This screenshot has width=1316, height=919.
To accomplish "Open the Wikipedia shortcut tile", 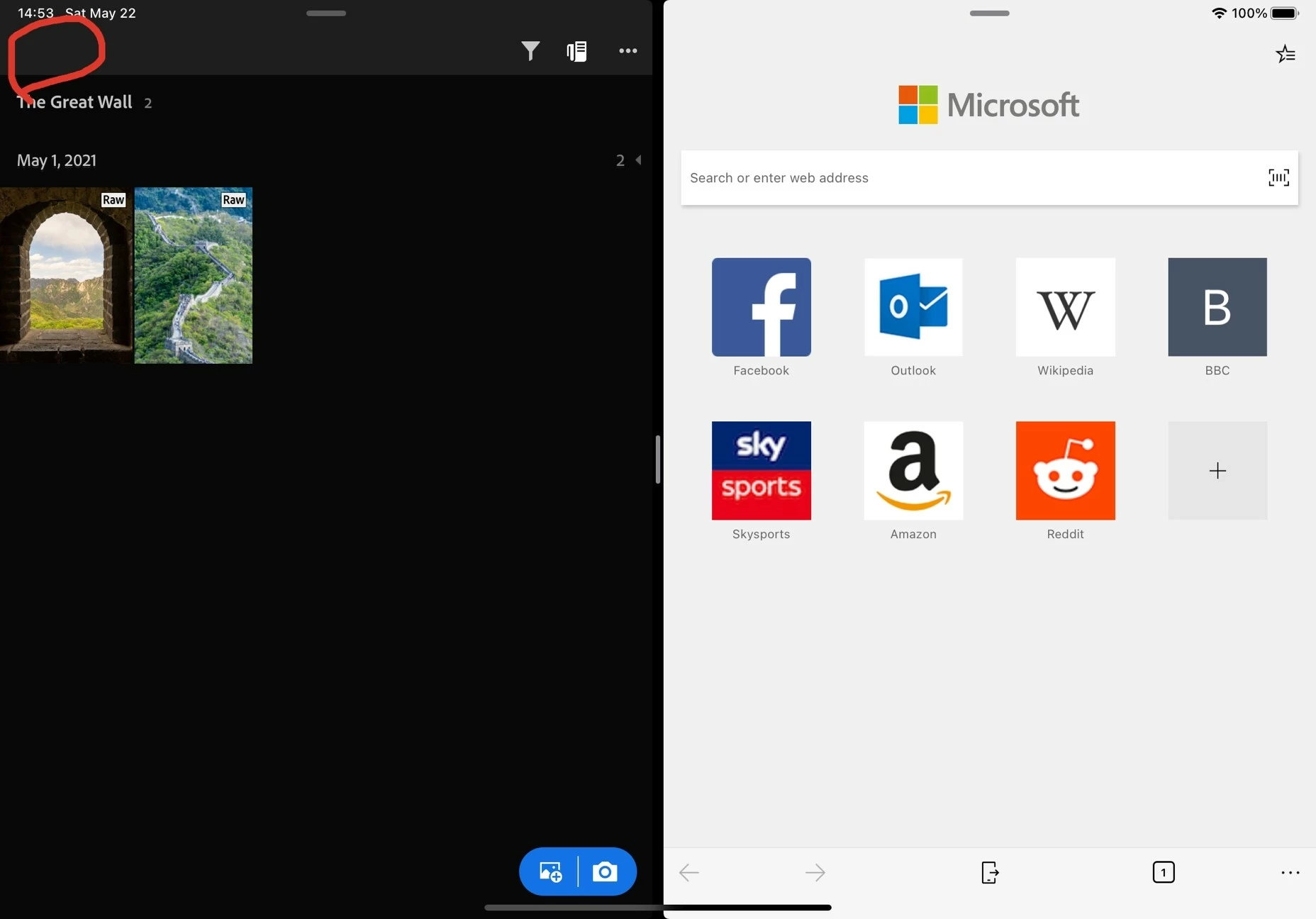I will 1065,307.
